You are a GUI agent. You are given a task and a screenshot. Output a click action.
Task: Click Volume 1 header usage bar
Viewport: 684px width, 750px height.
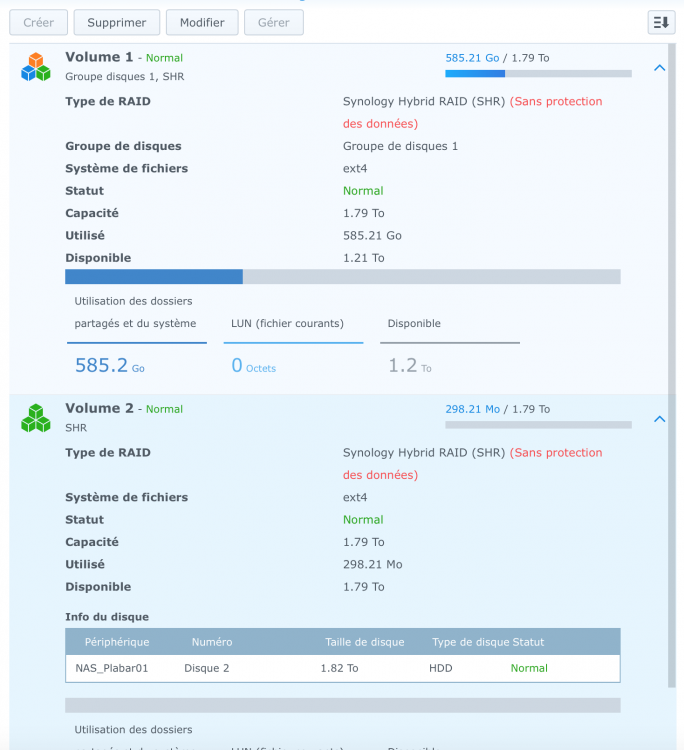538,74
